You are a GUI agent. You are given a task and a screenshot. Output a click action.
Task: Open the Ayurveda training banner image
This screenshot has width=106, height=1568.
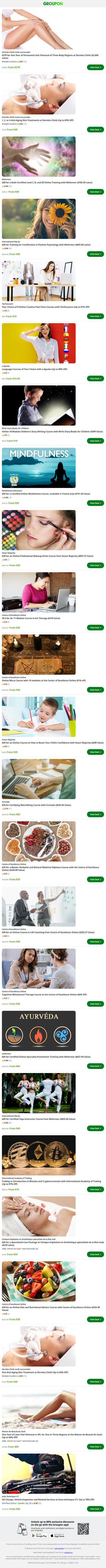point(39,1031)
